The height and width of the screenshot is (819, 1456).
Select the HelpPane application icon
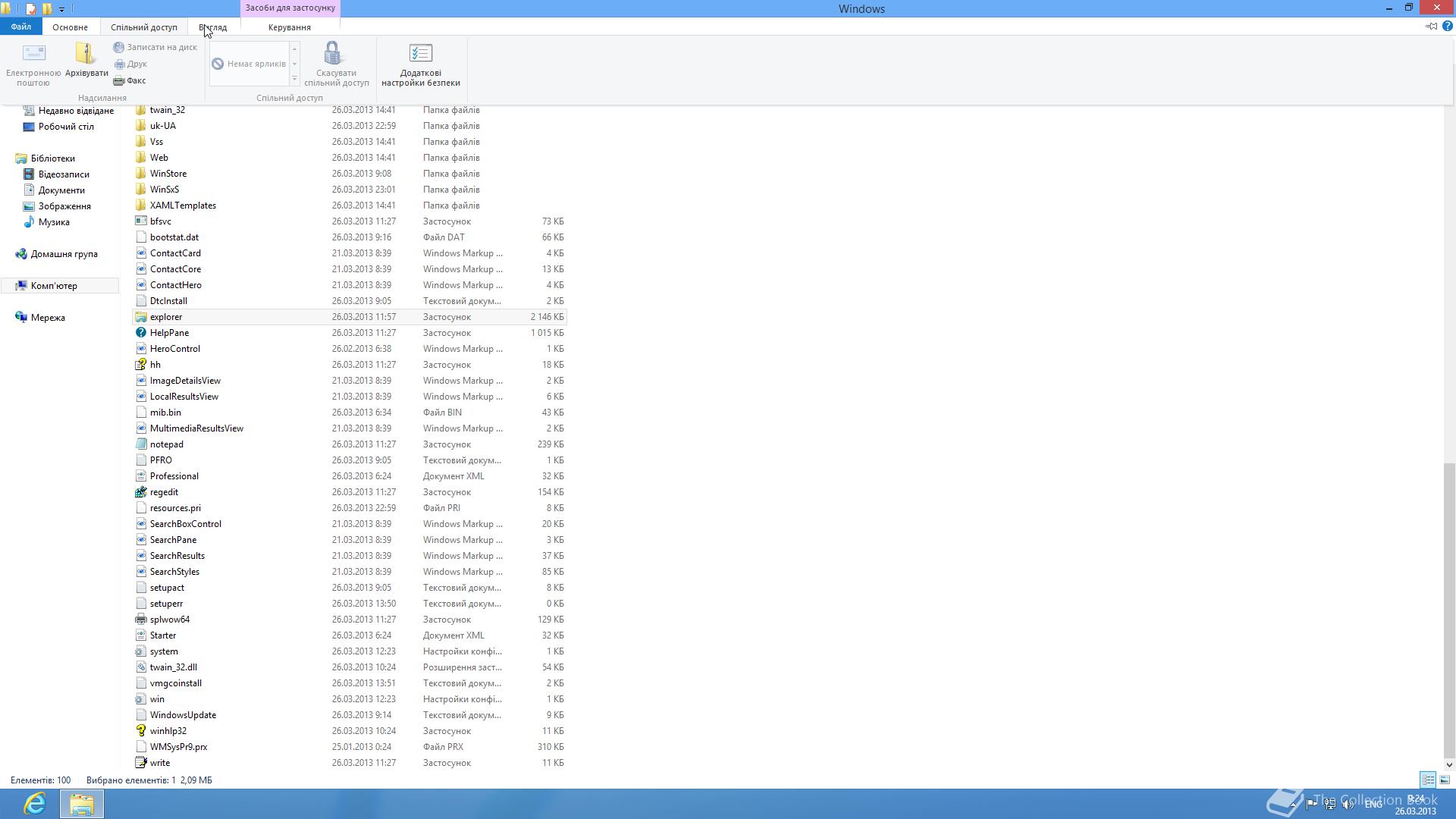point(140,333)
